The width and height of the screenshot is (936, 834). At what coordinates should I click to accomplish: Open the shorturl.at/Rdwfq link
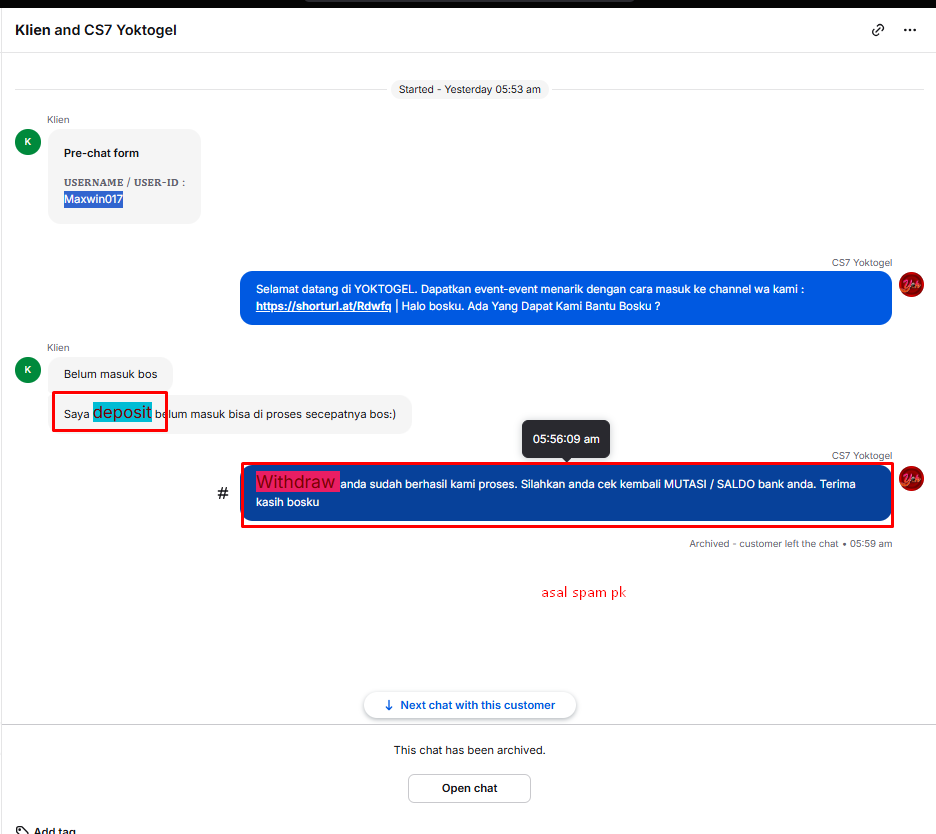click(x=324, y=306)
